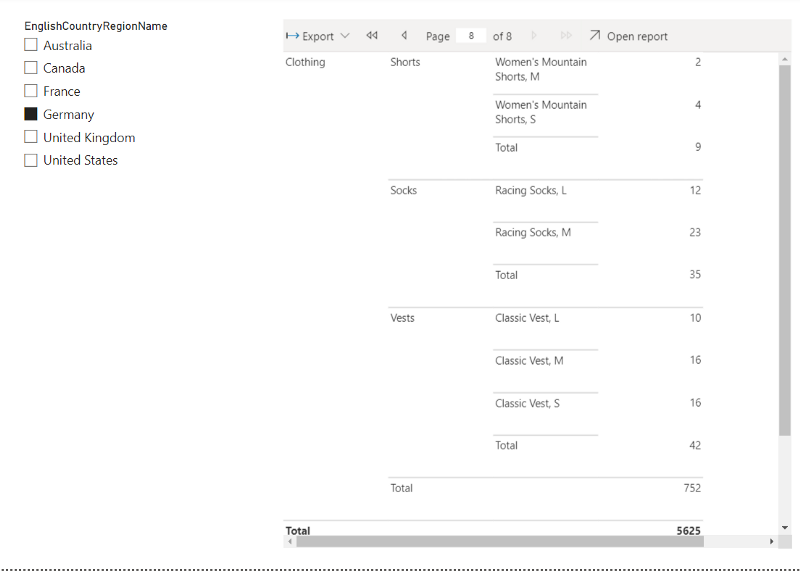This screenshot has width=800, height=571.
Task: Click the vertical scrollbar up arrow
Action: click(784, 59)
